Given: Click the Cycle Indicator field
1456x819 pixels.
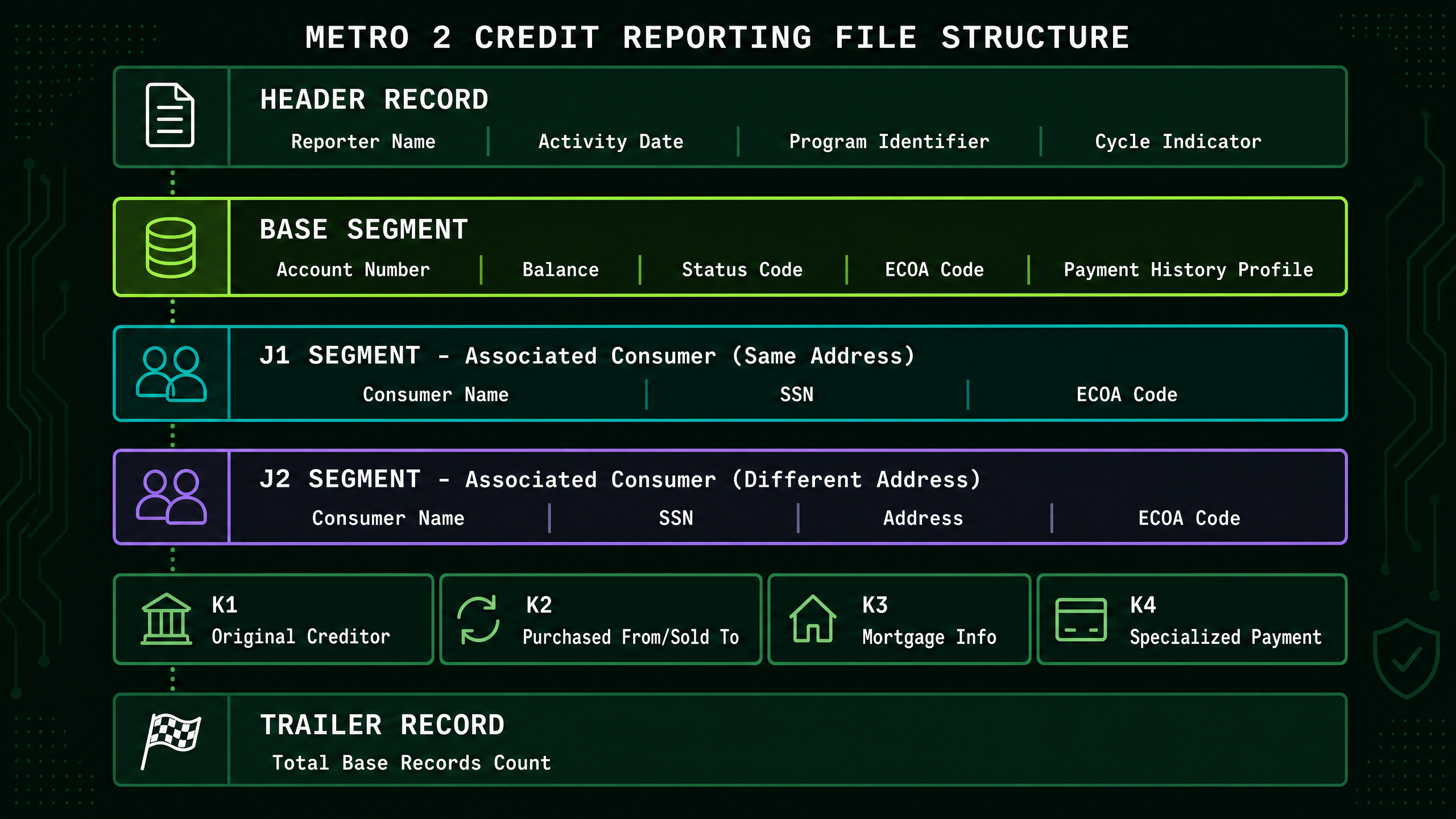Looking at the screenshot, I should pyautogui.click(x=1178, y=142).
